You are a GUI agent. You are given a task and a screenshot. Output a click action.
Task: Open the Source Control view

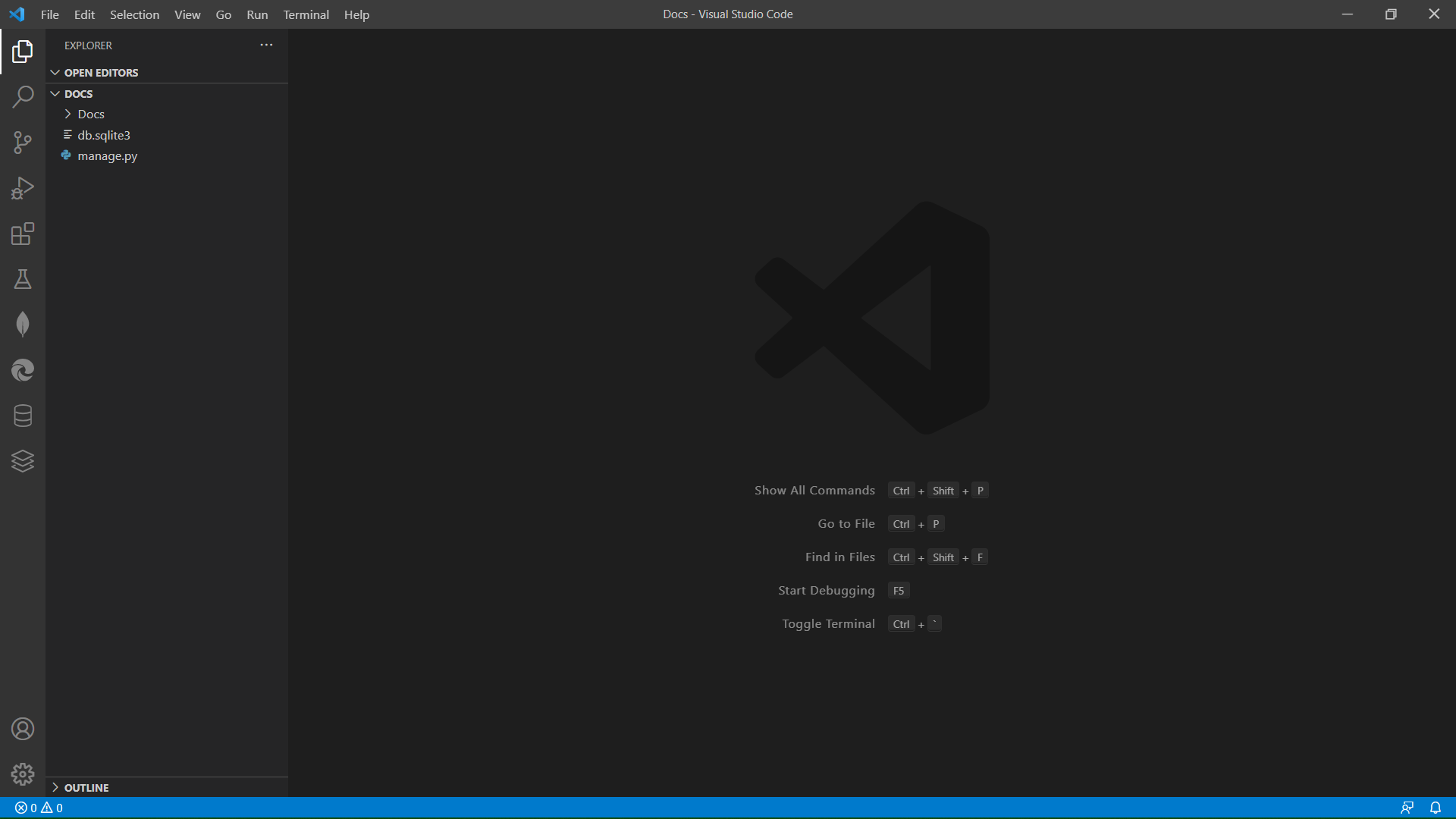click(x=23, y=143)
